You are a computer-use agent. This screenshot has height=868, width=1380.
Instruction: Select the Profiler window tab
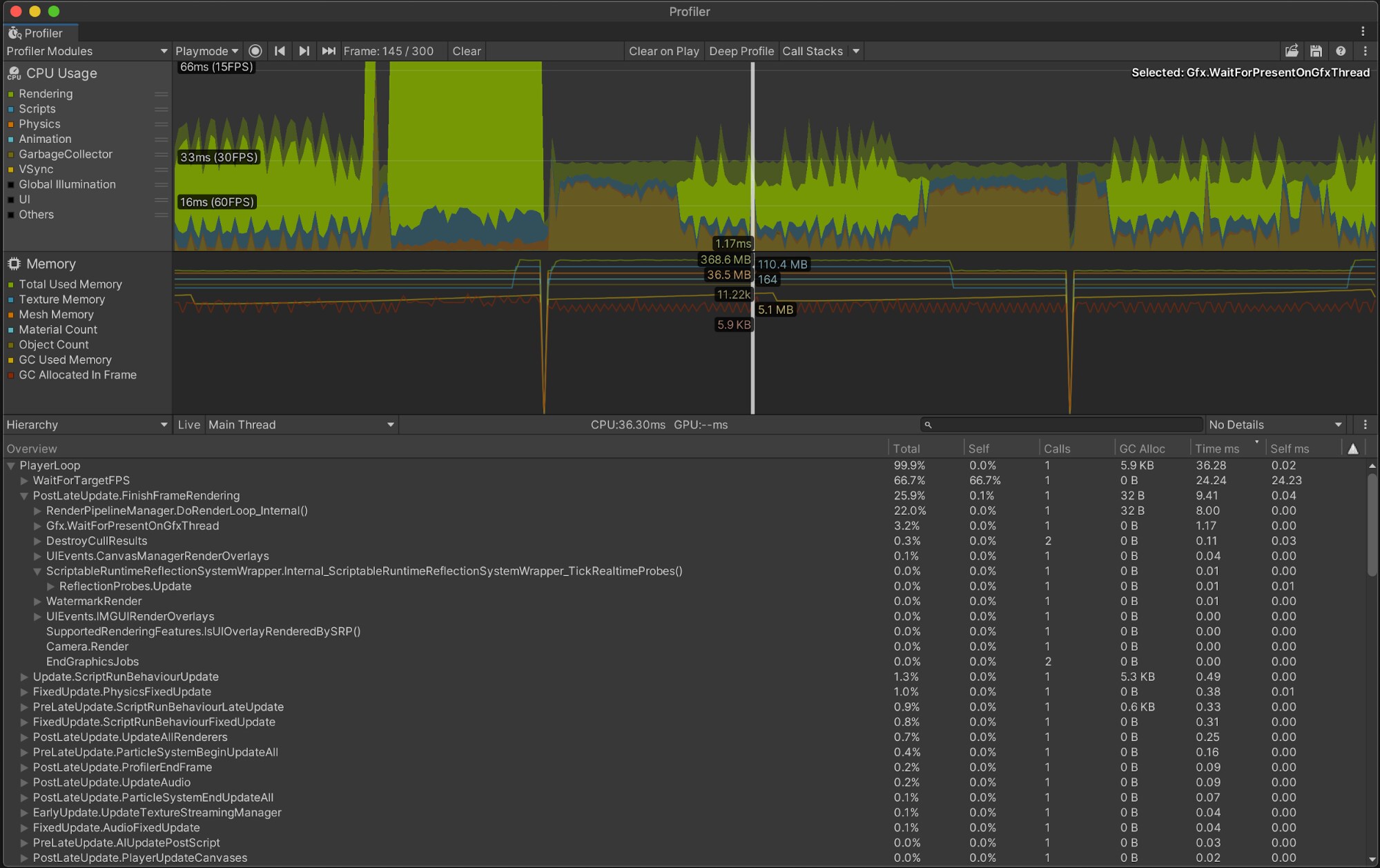point(40,33)
